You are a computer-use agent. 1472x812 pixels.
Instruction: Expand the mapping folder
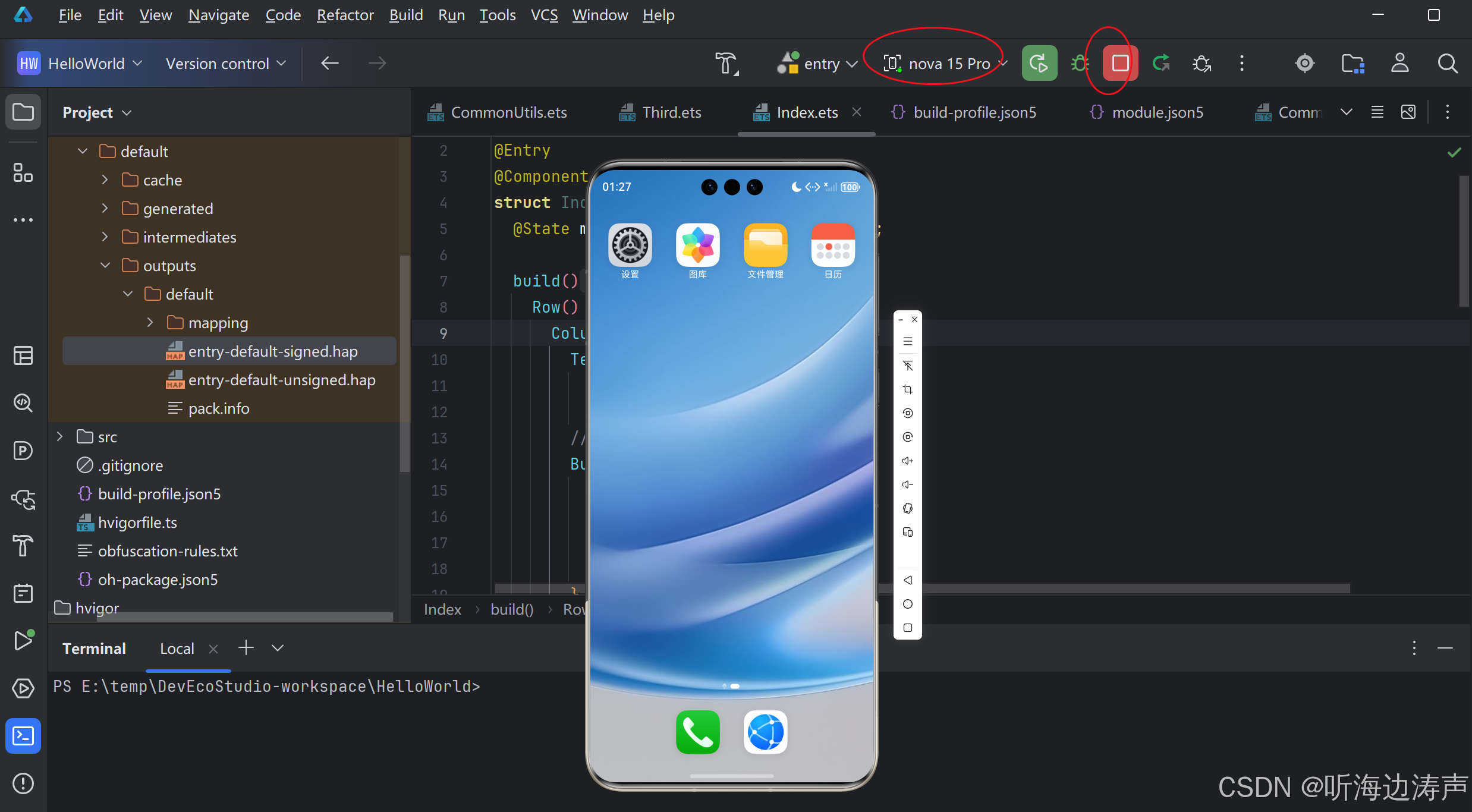coord(150,322)
